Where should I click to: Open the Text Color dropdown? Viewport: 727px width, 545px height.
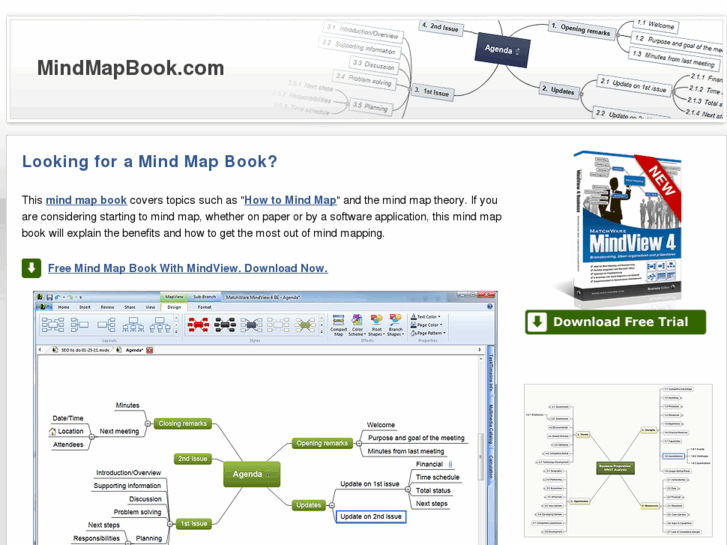426,317
